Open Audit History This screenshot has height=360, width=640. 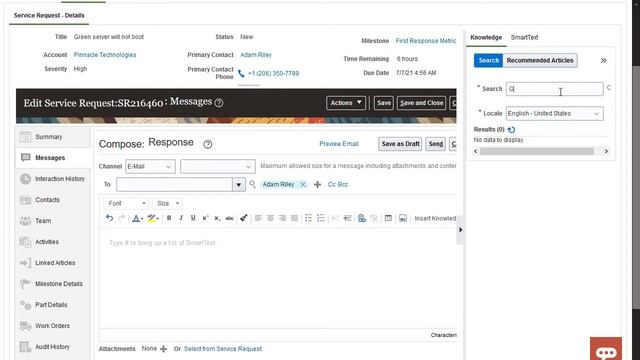pyautogui.click(x=53, y=347)
